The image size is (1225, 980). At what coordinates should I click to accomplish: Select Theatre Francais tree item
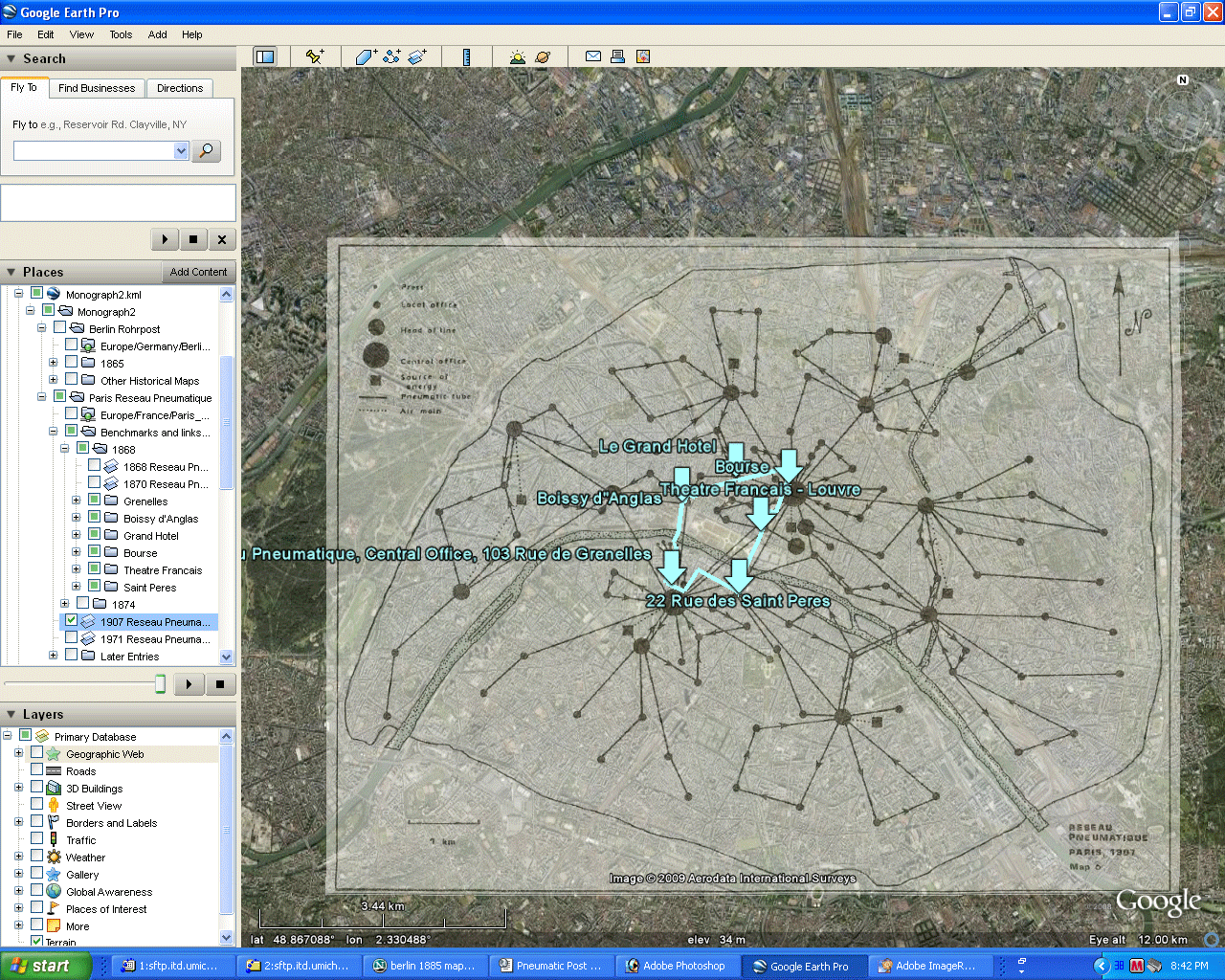(x=163, y=570)
